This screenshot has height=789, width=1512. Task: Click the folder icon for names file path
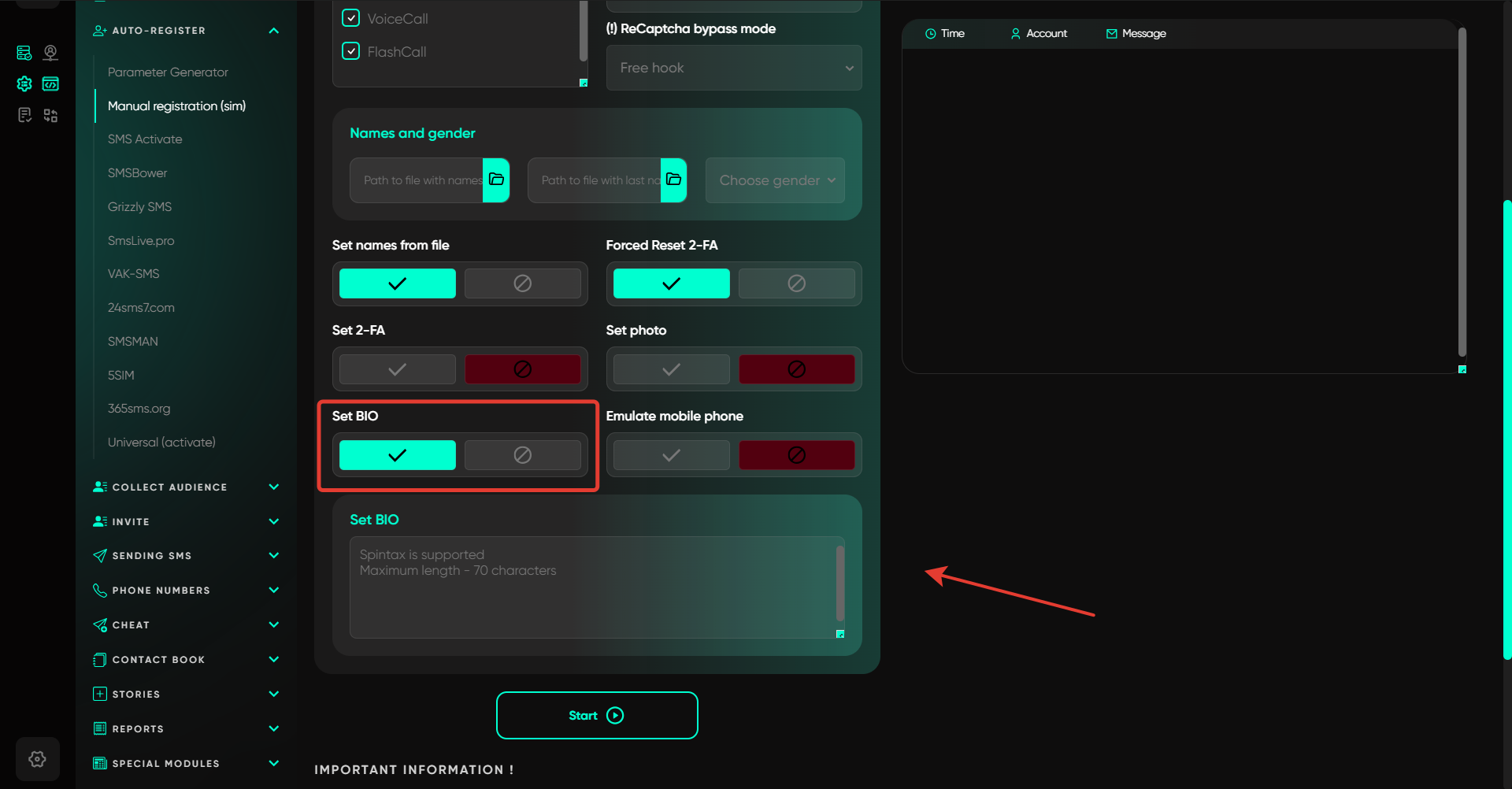(496, 180)
